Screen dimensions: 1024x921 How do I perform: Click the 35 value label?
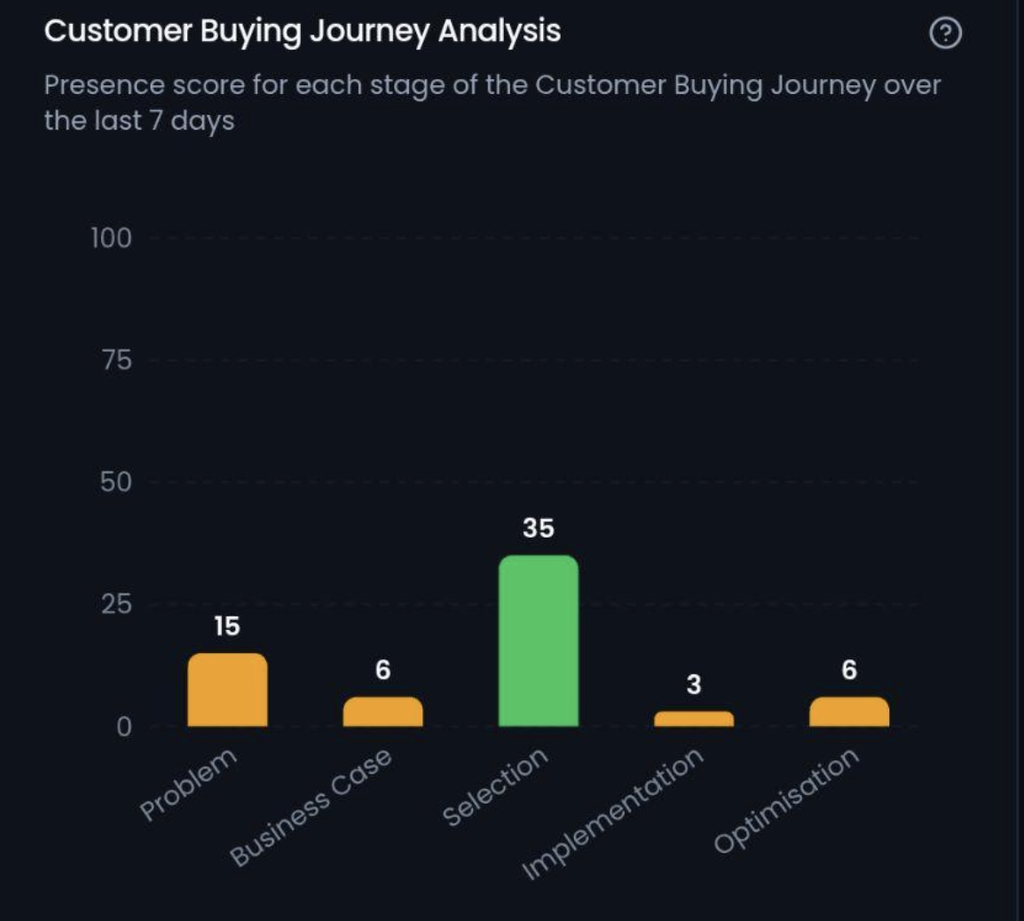pos(538,528)
